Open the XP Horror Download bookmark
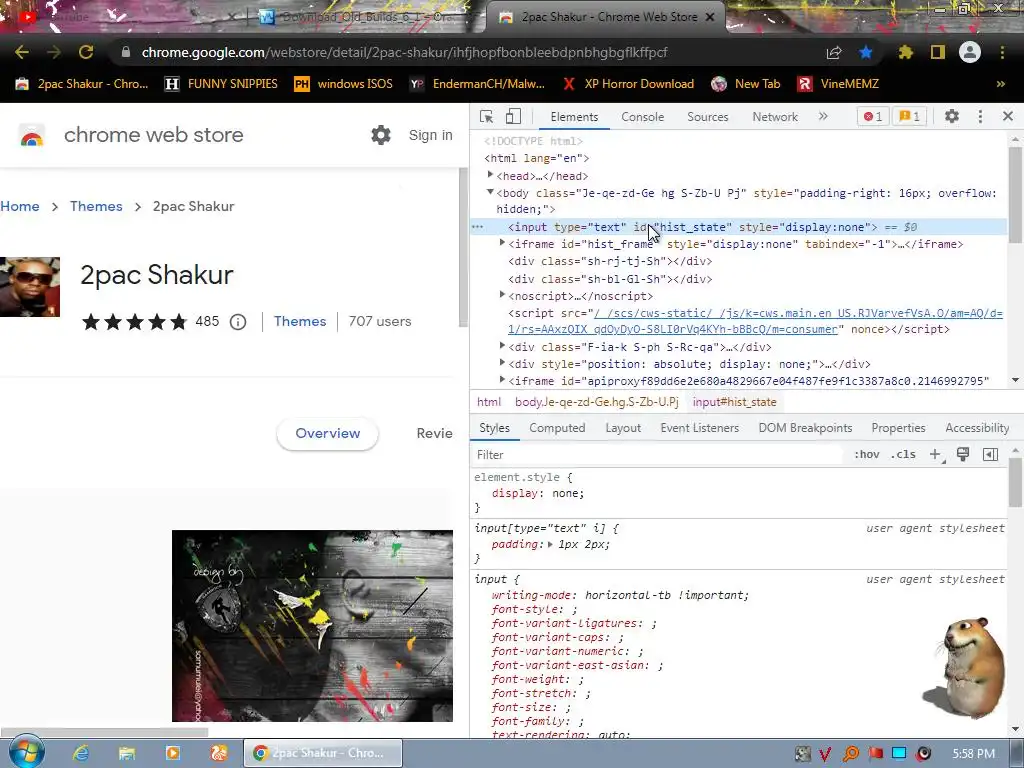The height and width of the screenshot is (768, 1024). [x=628, y=84]
